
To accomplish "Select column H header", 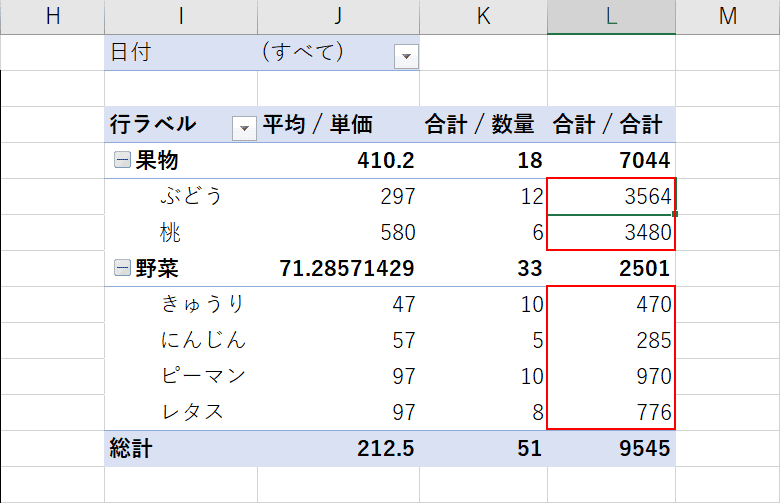I will (x=53, y=17).
